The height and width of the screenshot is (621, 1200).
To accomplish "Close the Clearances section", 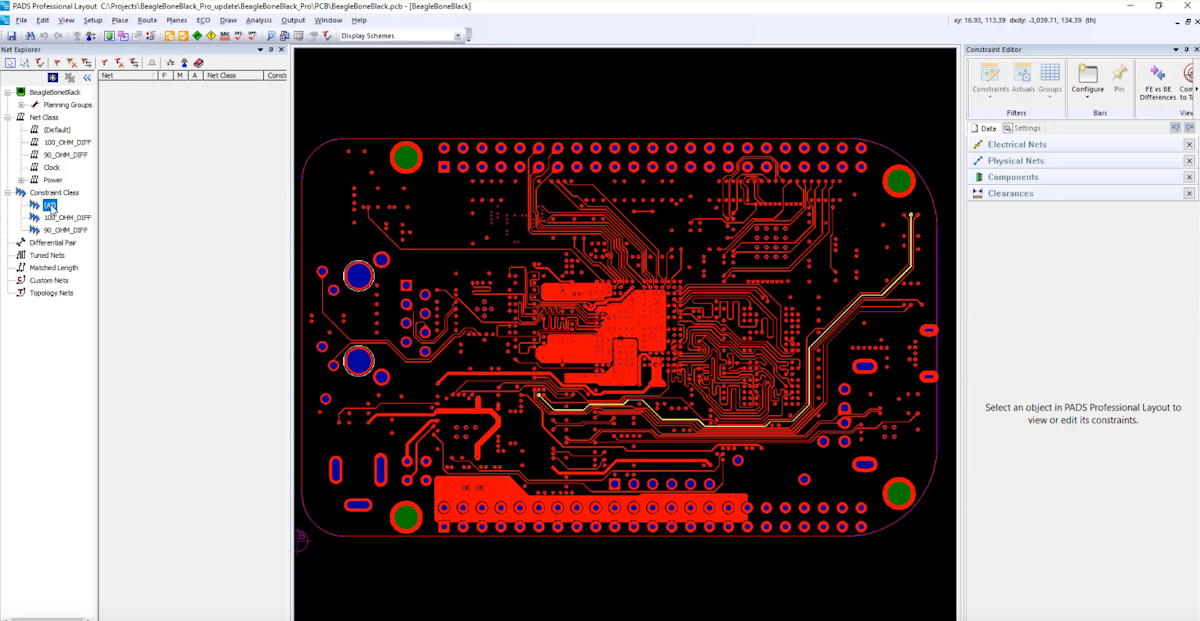I will pyautogui.click(x=1189, y=194).
